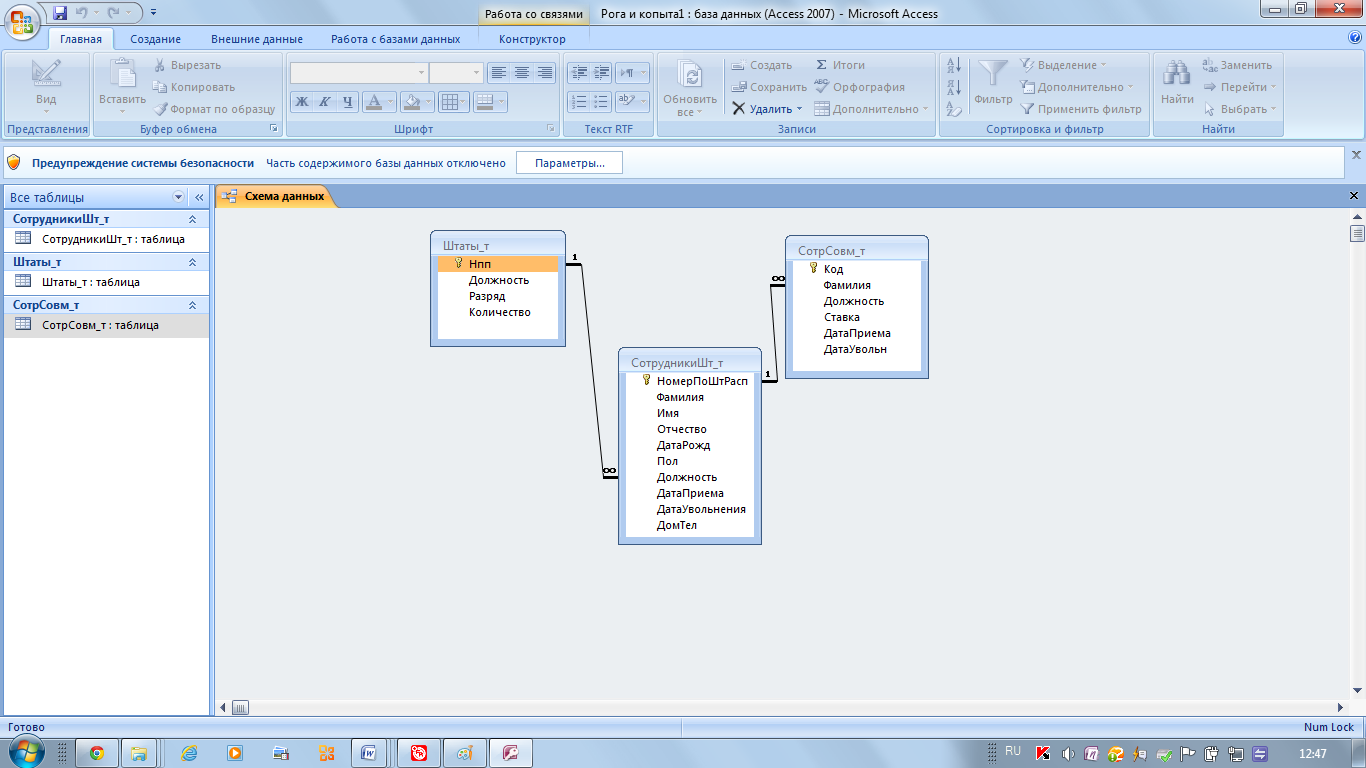Open СотрудникиШт_т : таблица in navigation
Image resolution: width=1366 pixels, height=768 pixels.
pos(106,240)
